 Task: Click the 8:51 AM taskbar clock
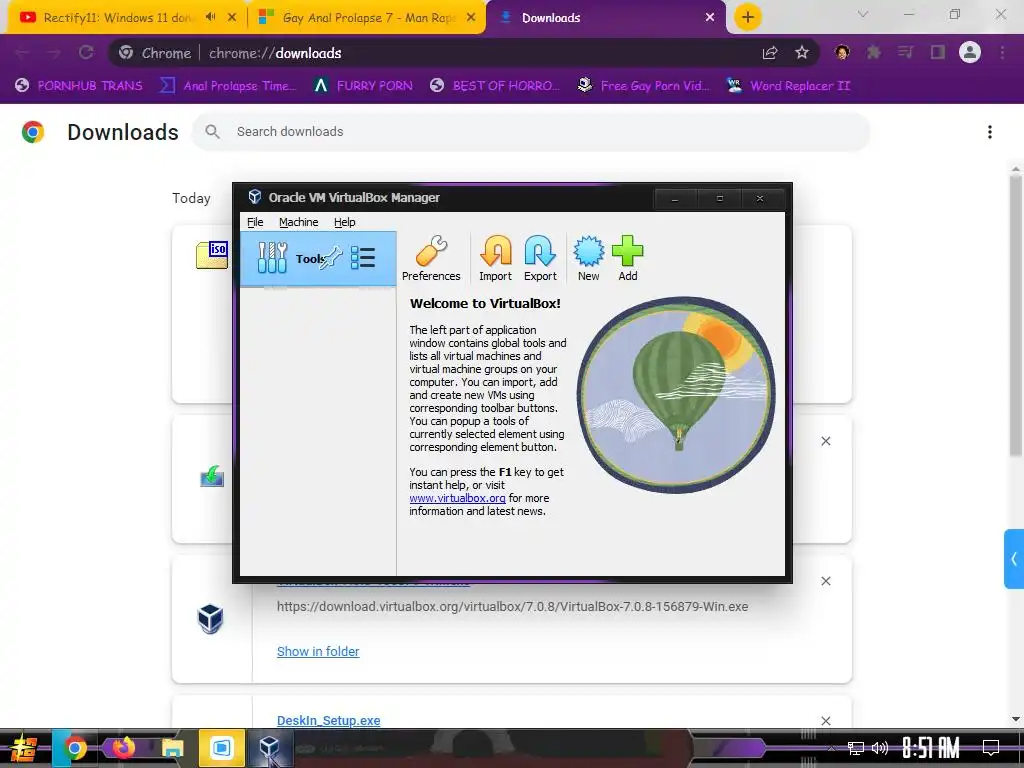(931, 748)
